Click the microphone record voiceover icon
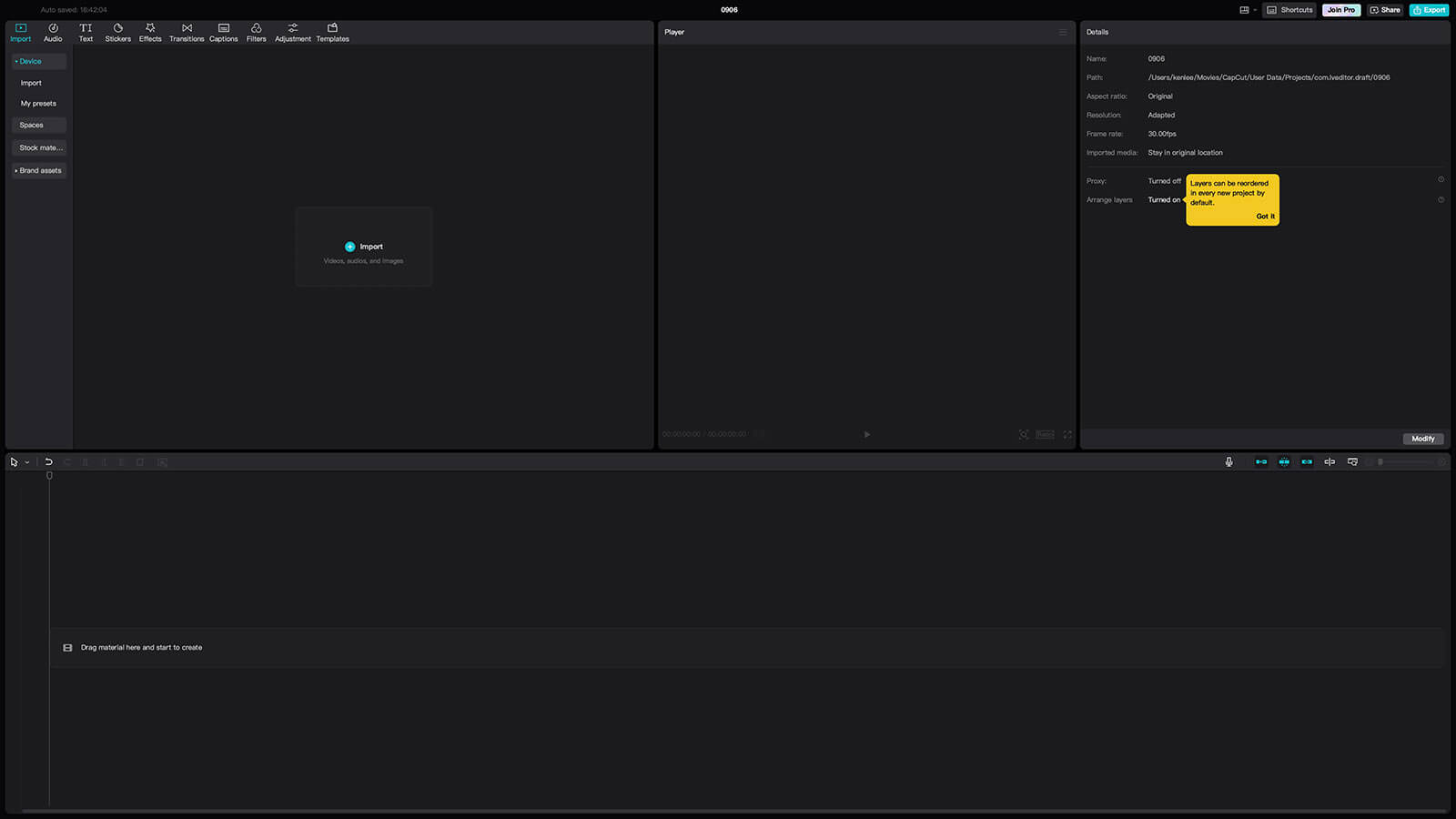Viewport: 1456px width, 819px height. click(1228, 462)
